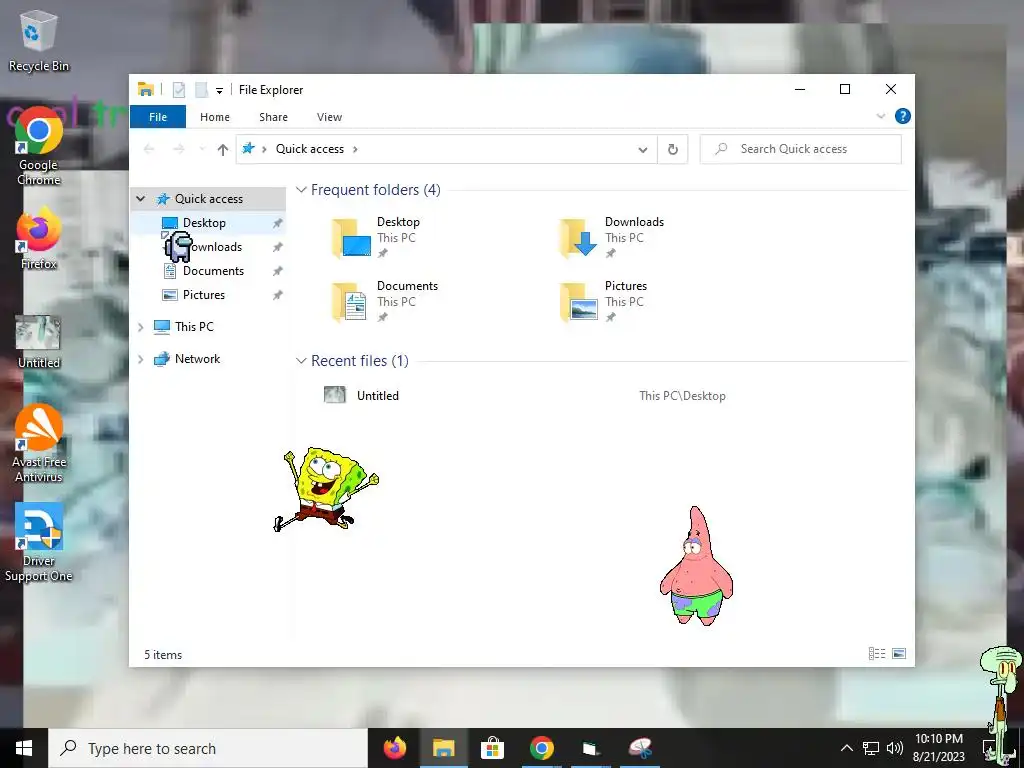1024x768 pixels.
Task: Expand the ribbon using the chevron
Action: click(880, 116)
